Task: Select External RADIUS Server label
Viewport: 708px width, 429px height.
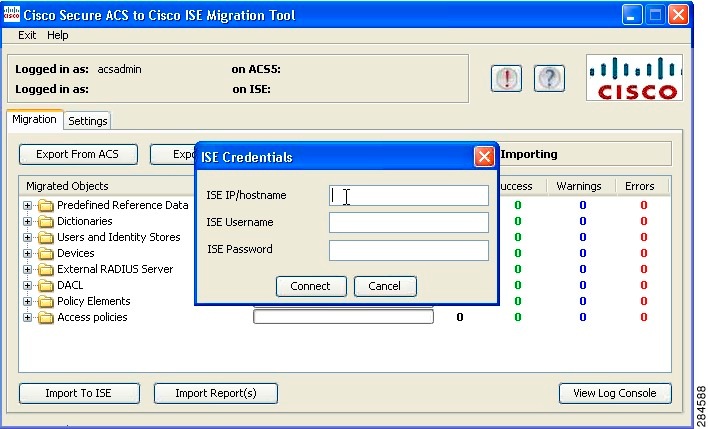Action: pyautogui.click(x=115, y=270)
